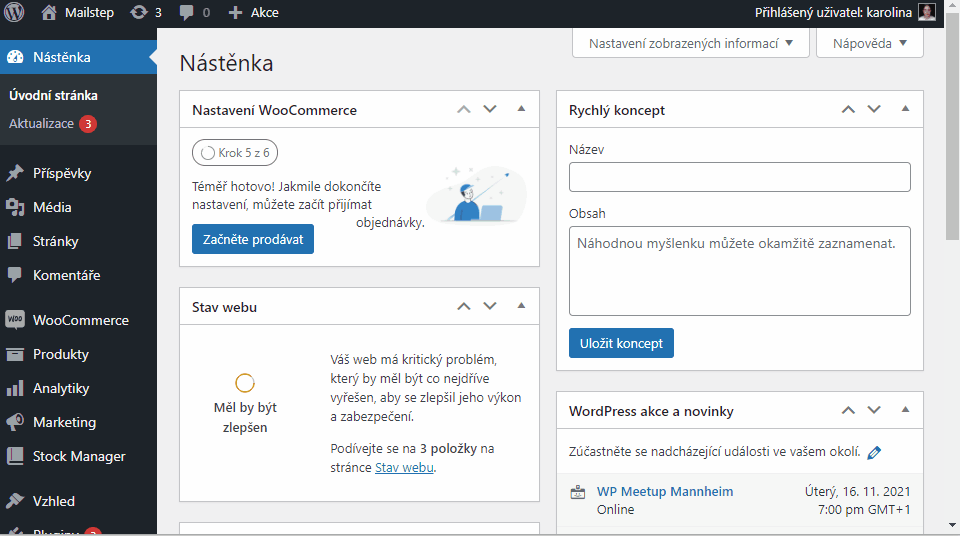
Task: Open the Analytiky menu label
Action: [61, 388]
